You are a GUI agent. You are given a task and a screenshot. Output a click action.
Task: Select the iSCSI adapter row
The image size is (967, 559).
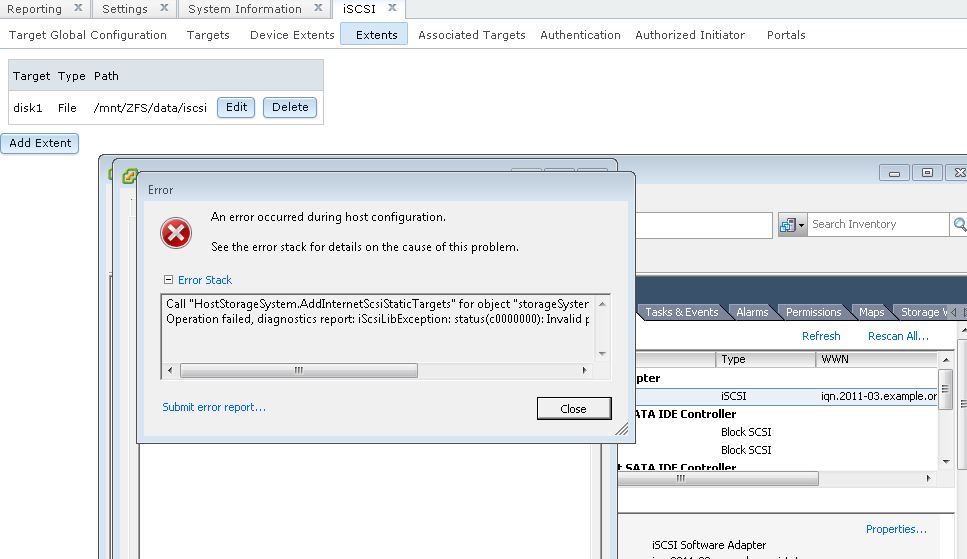777,396
